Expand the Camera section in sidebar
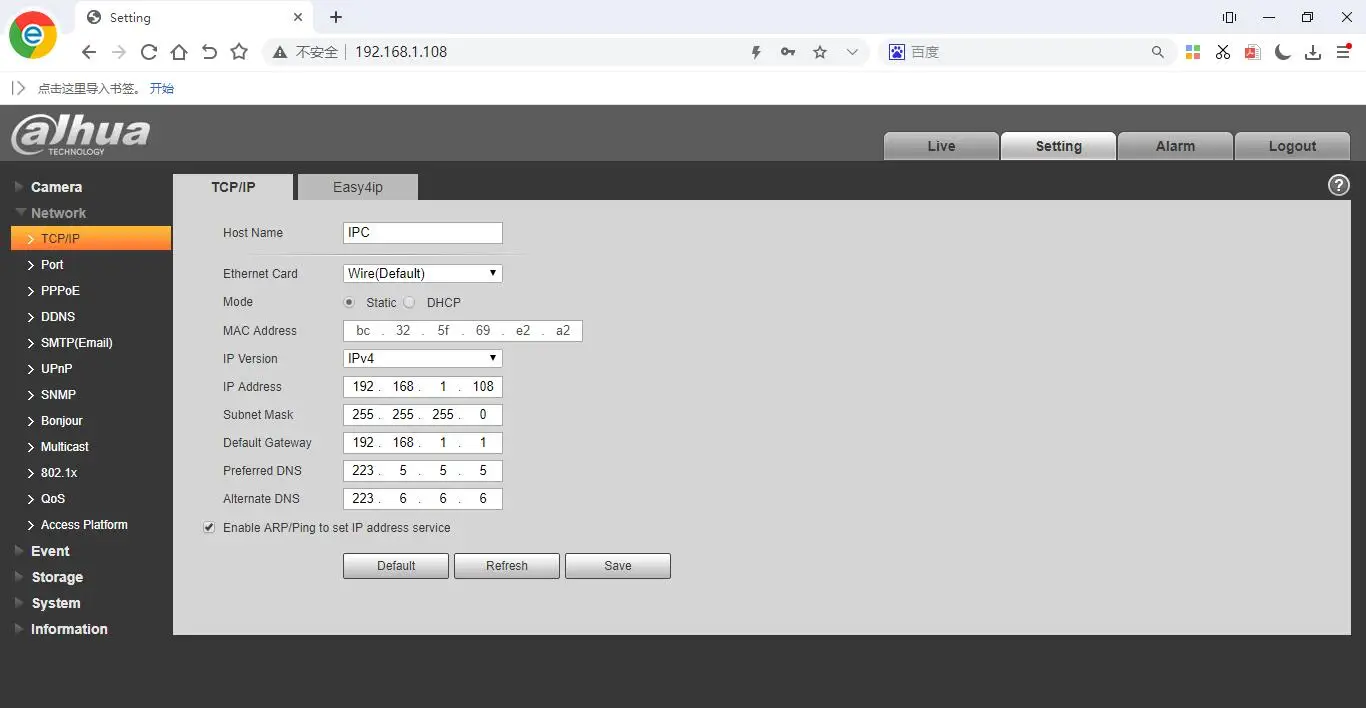The height and width of the screenshot is (708, 1366). [56, 187]
